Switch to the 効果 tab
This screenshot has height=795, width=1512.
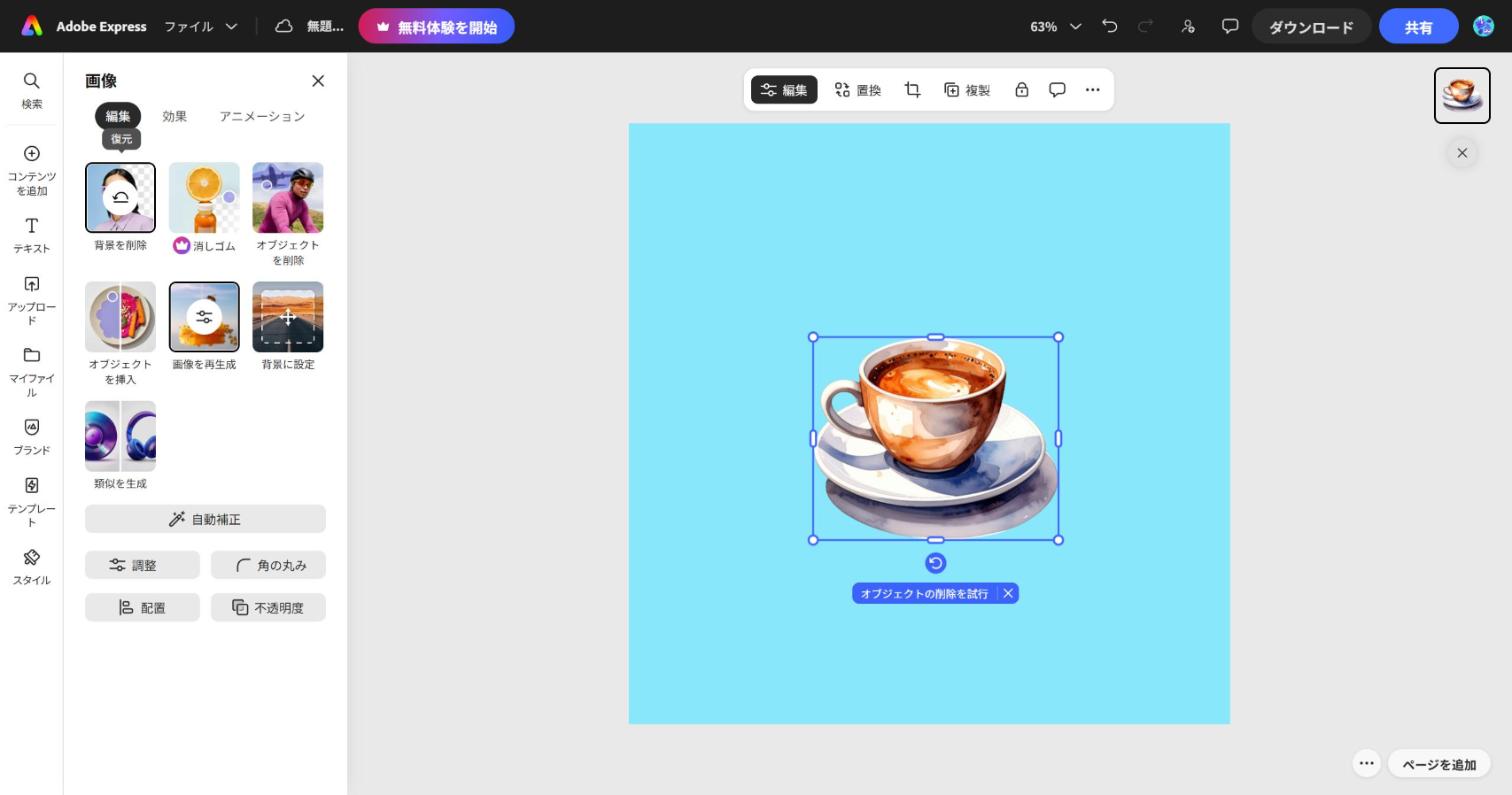[x=174, y=117]
